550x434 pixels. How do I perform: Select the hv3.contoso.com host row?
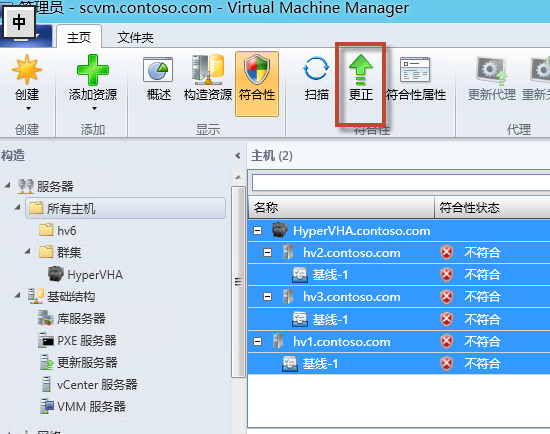click(x=399, y=297)
